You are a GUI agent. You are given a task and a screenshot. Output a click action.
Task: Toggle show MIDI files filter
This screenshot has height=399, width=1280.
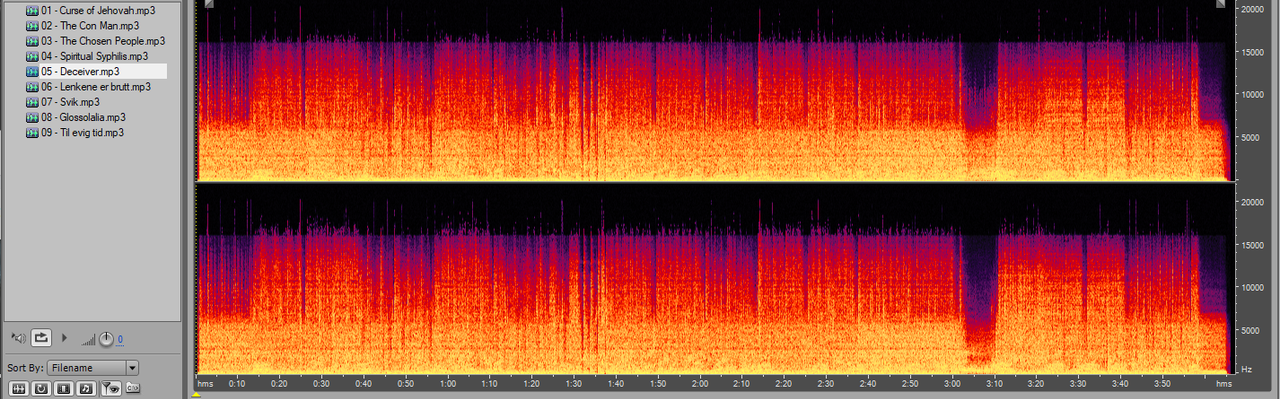click(x=86, y=388)
